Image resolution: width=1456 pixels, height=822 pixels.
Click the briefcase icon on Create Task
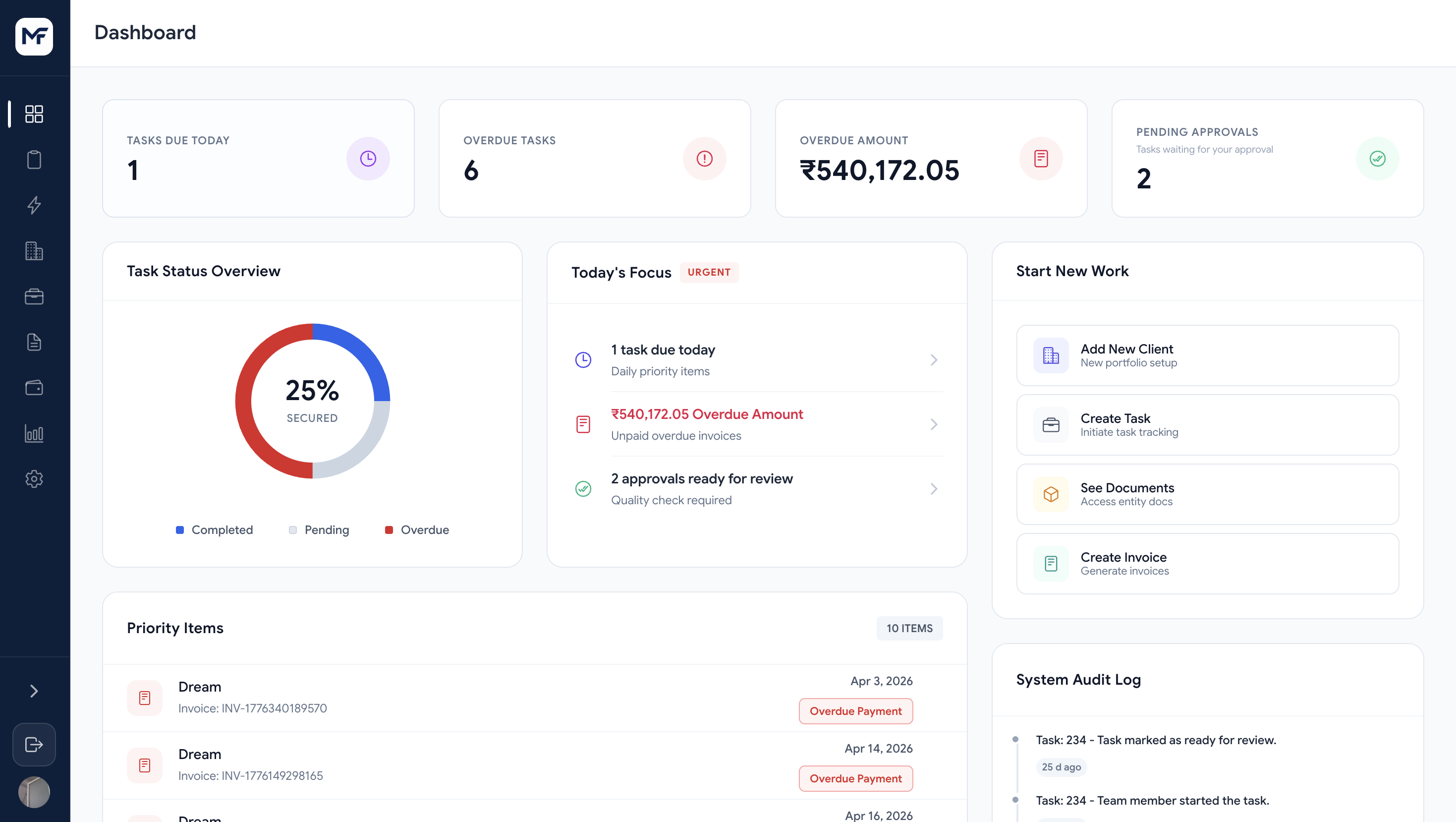[x=1051, y=424]
